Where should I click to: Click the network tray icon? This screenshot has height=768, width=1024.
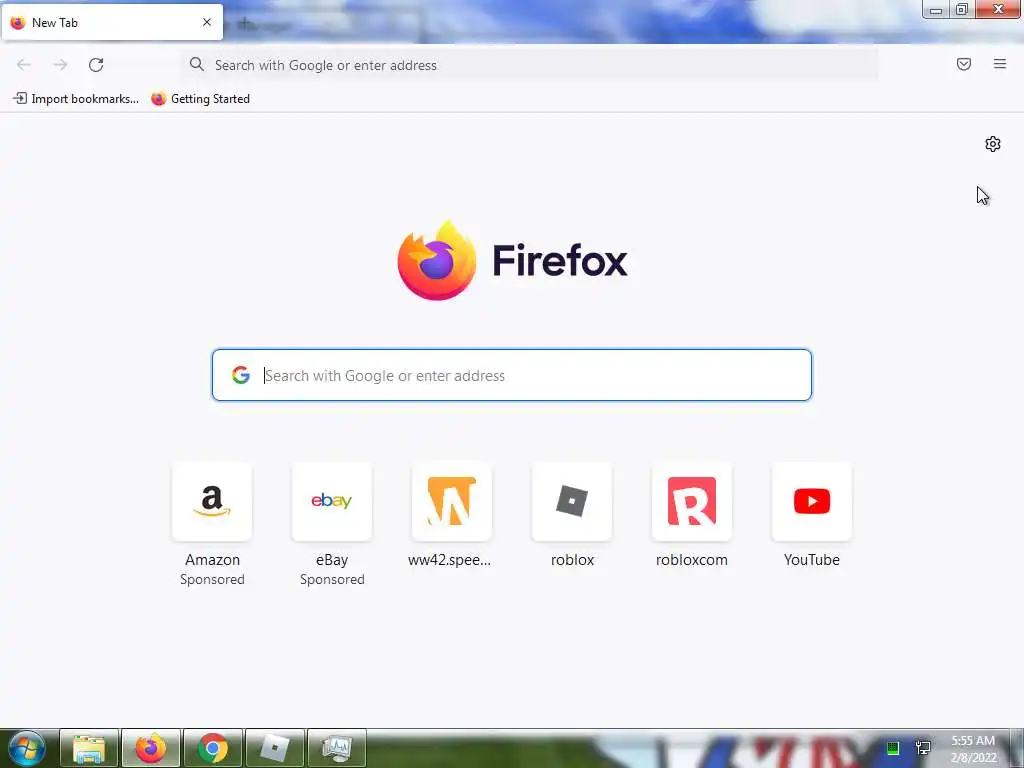point(923,748)
